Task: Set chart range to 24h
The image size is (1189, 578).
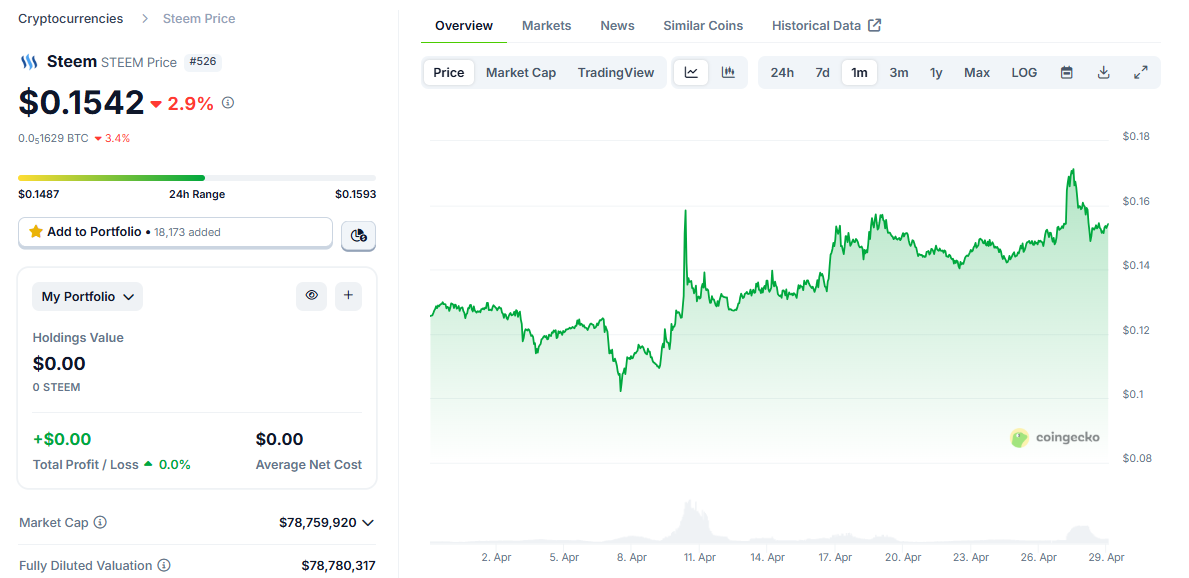Action: 782,73
